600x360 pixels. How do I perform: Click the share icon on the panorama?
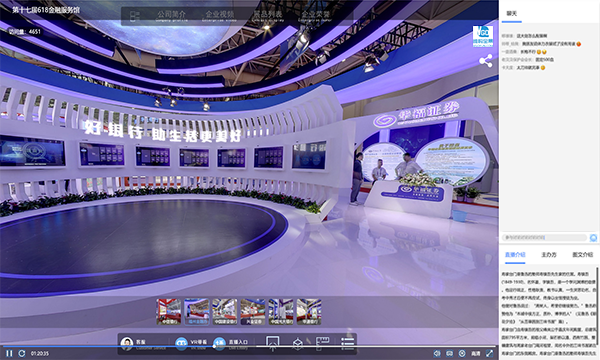[486, 61]
